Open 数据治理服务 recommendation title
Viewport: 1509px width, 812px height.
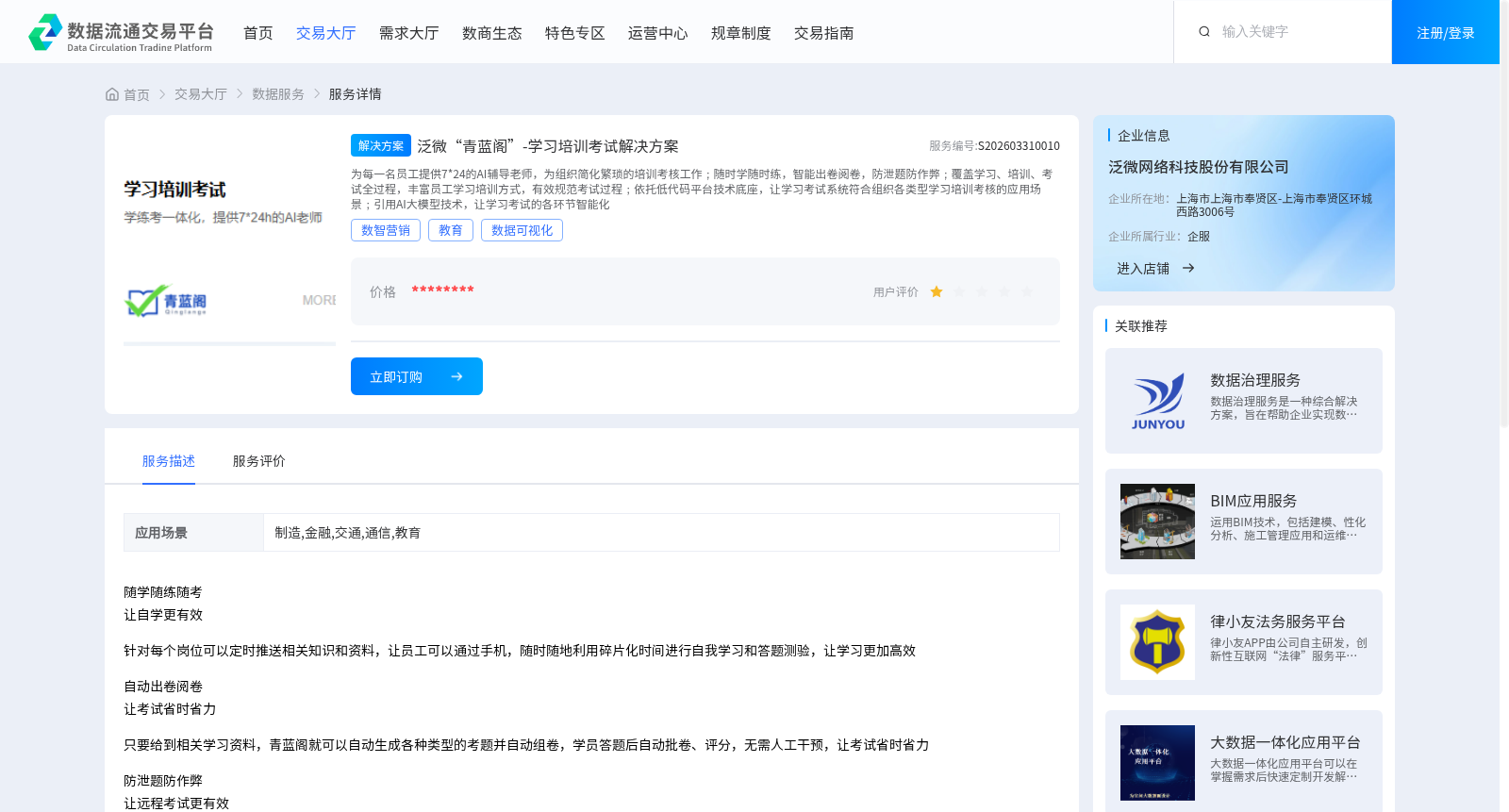tap(1255, 380)
